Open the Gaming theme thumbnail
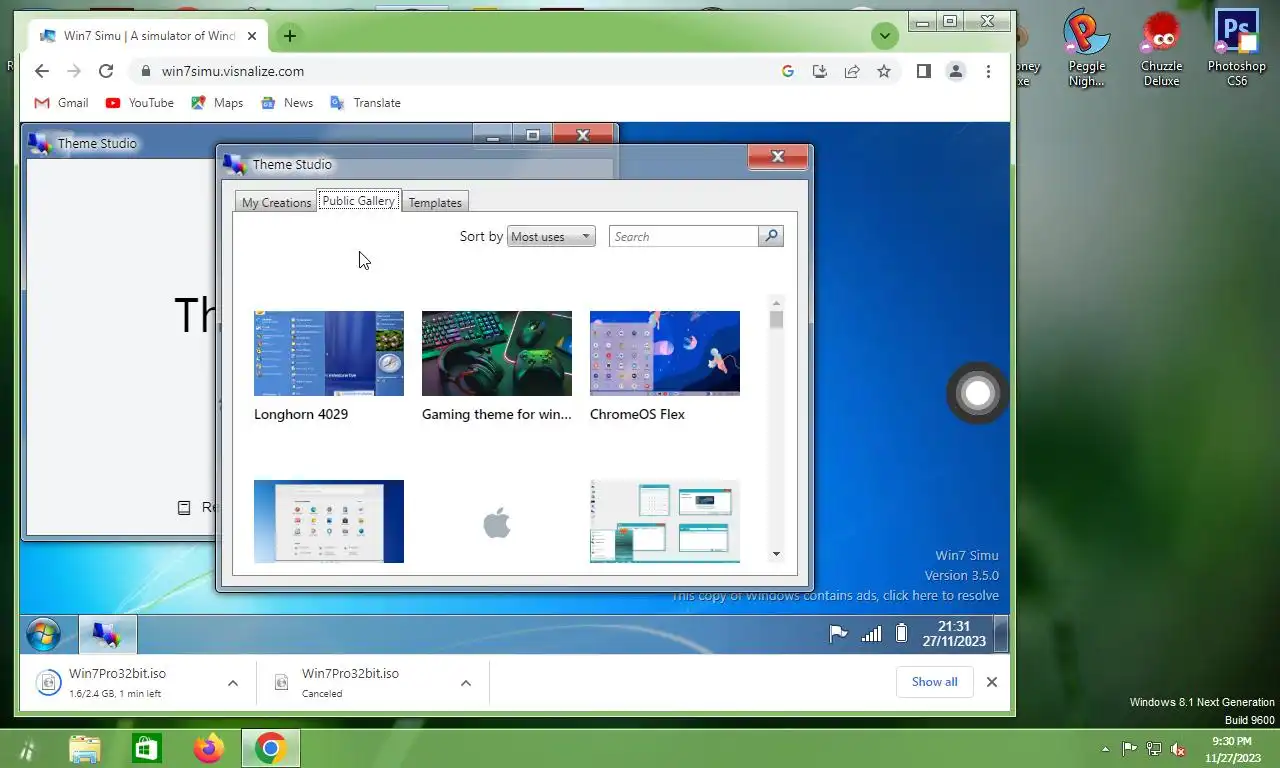 497,353
